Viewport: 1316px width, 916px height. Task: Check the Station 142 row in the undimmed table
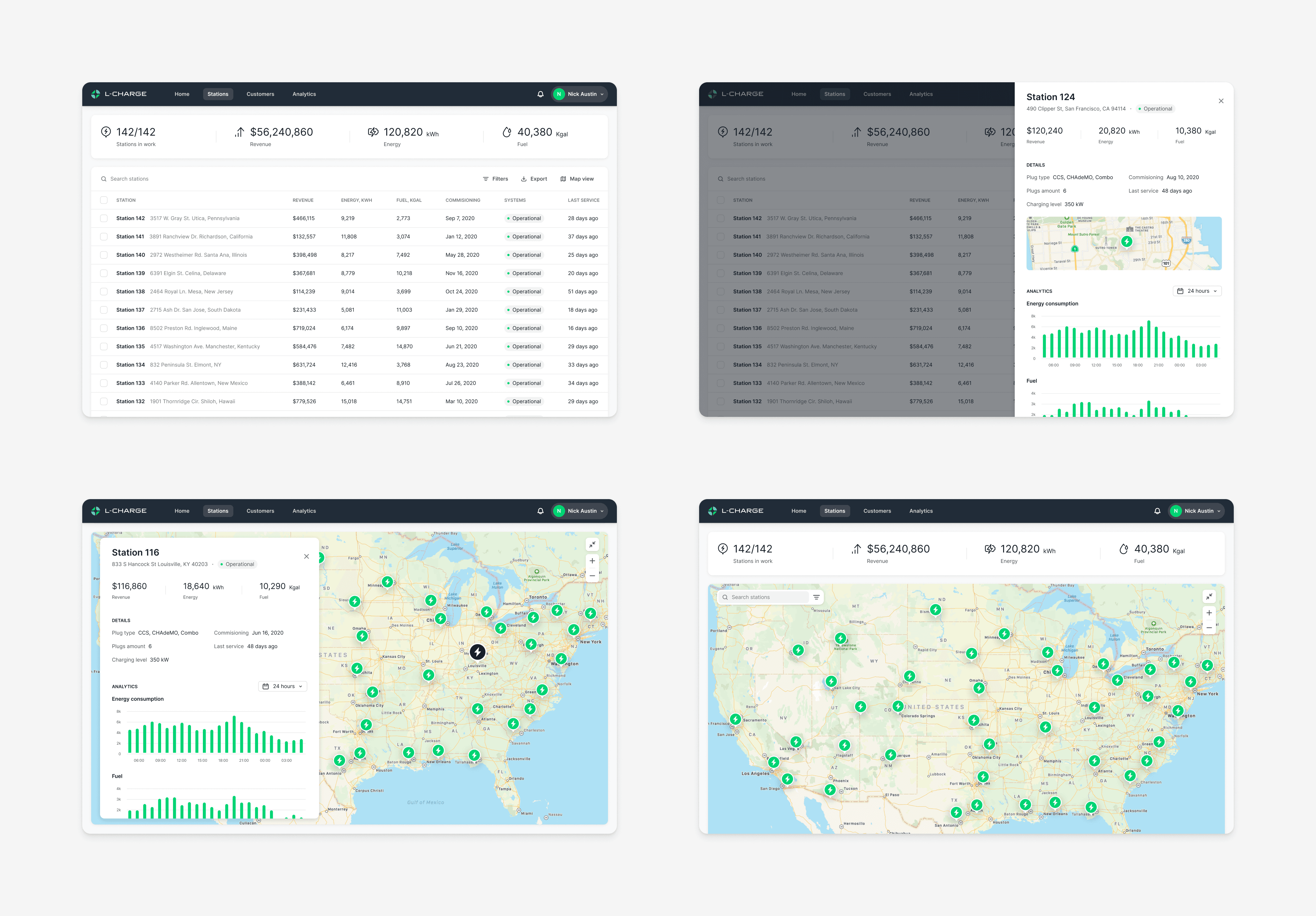pos(104,218)
